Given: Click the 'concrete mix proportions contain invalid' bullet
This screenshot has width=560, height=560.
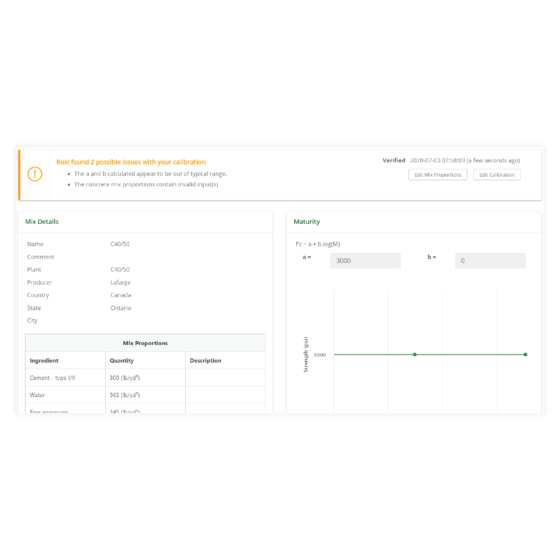Looking at the screenshot, I should coord(146,184).
